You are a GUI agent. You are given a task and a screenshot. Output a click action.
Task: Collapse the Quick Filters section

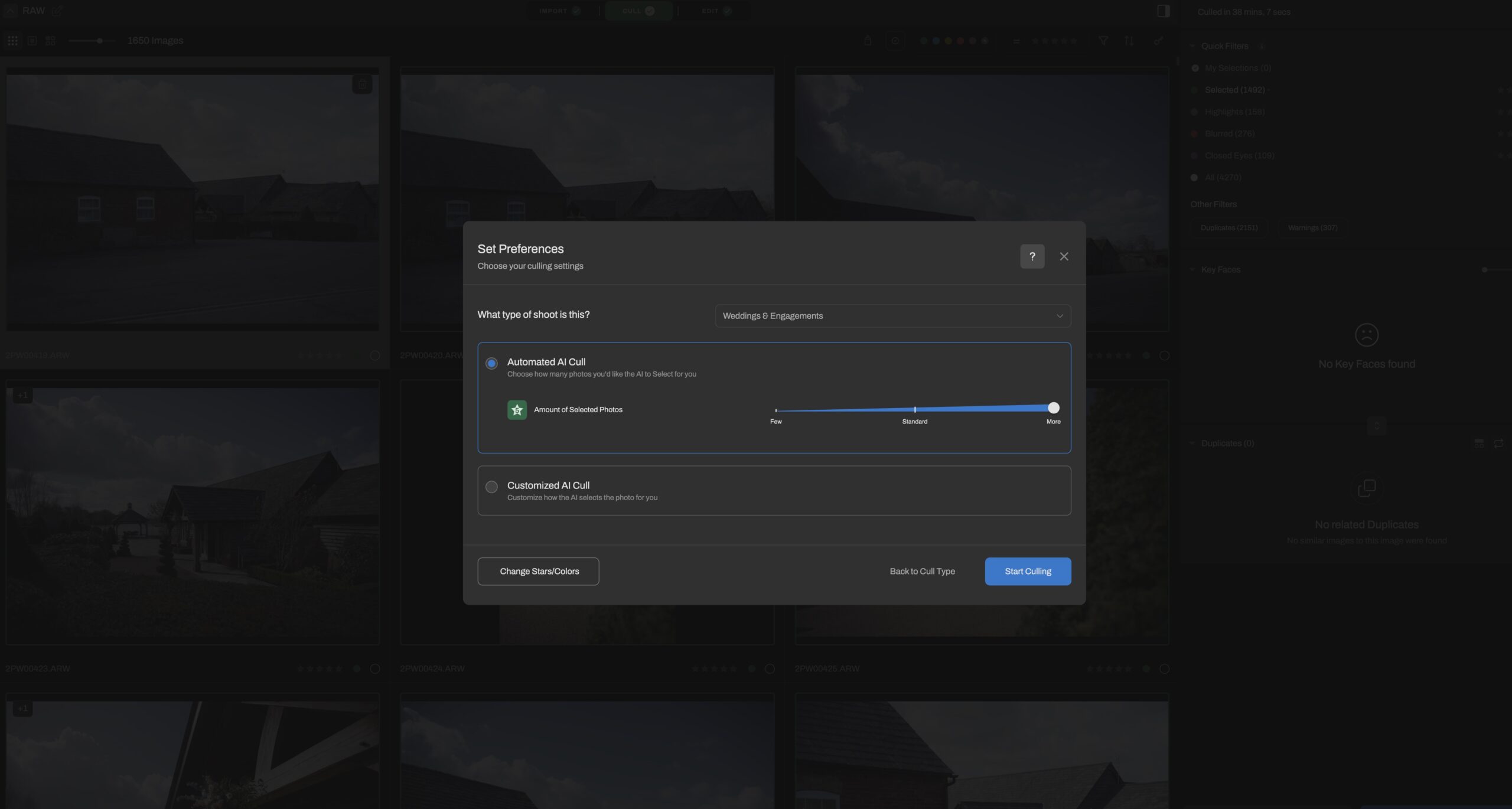point(1192,46)
